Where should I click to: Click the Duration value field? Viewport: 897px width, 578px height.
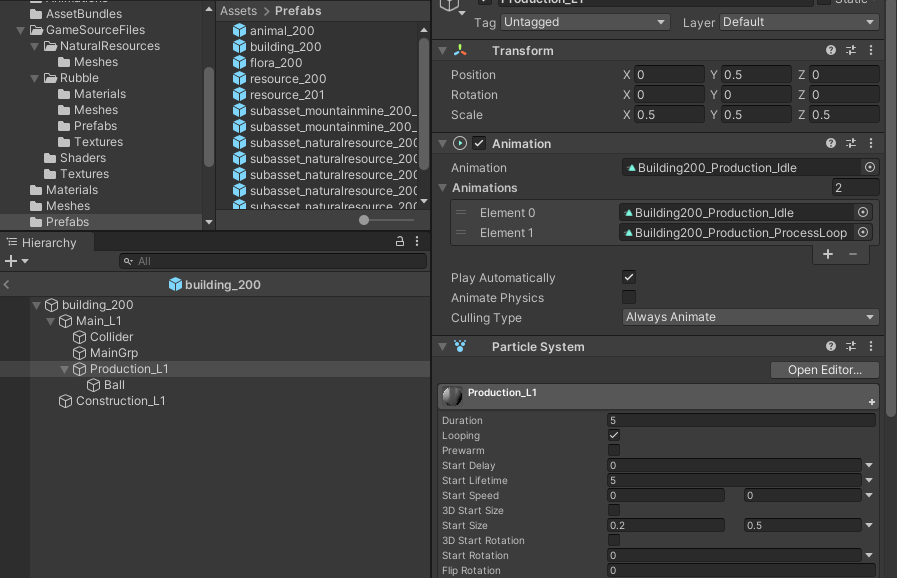tap(741, 420)
